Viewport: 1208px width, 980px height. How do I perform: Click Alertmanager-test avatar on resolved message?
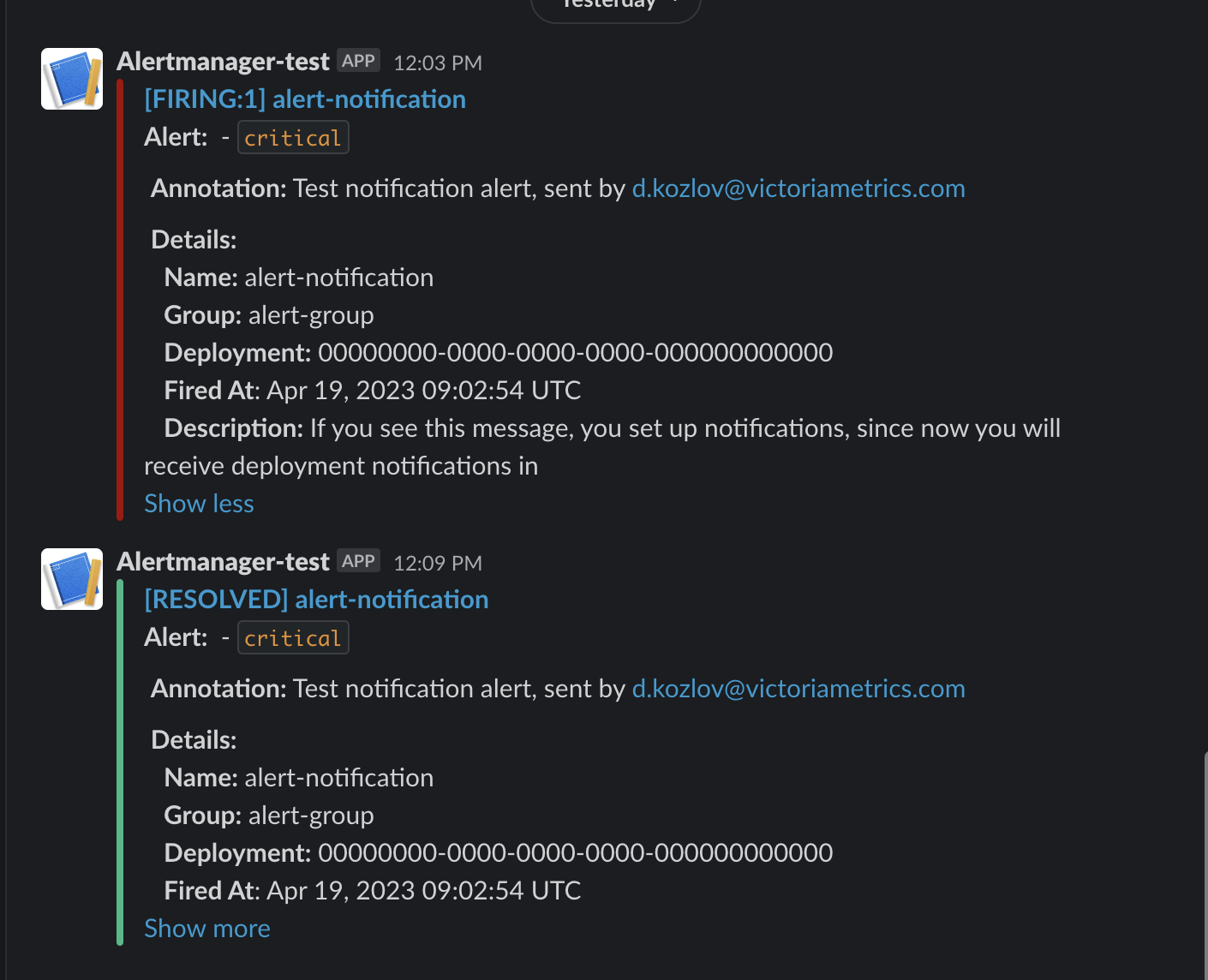coord(72,579)
